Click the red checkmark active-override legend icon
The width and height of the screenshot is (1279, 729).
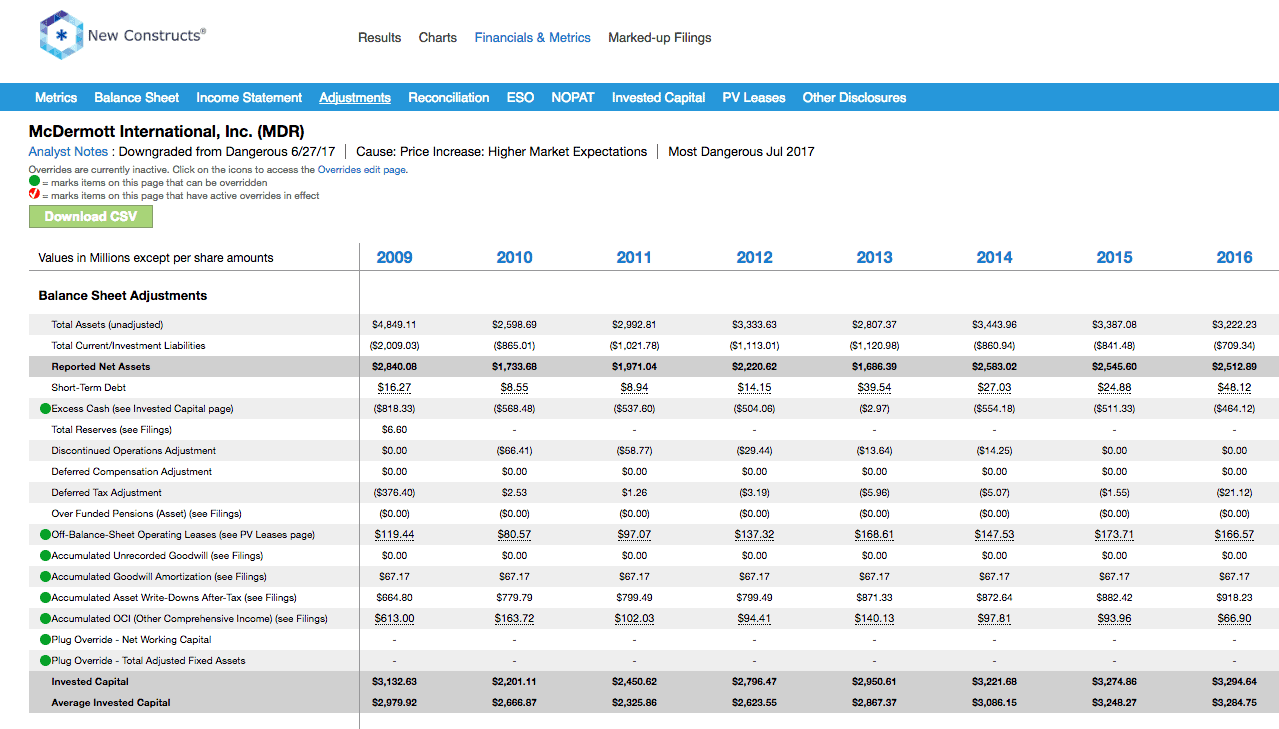34,195
